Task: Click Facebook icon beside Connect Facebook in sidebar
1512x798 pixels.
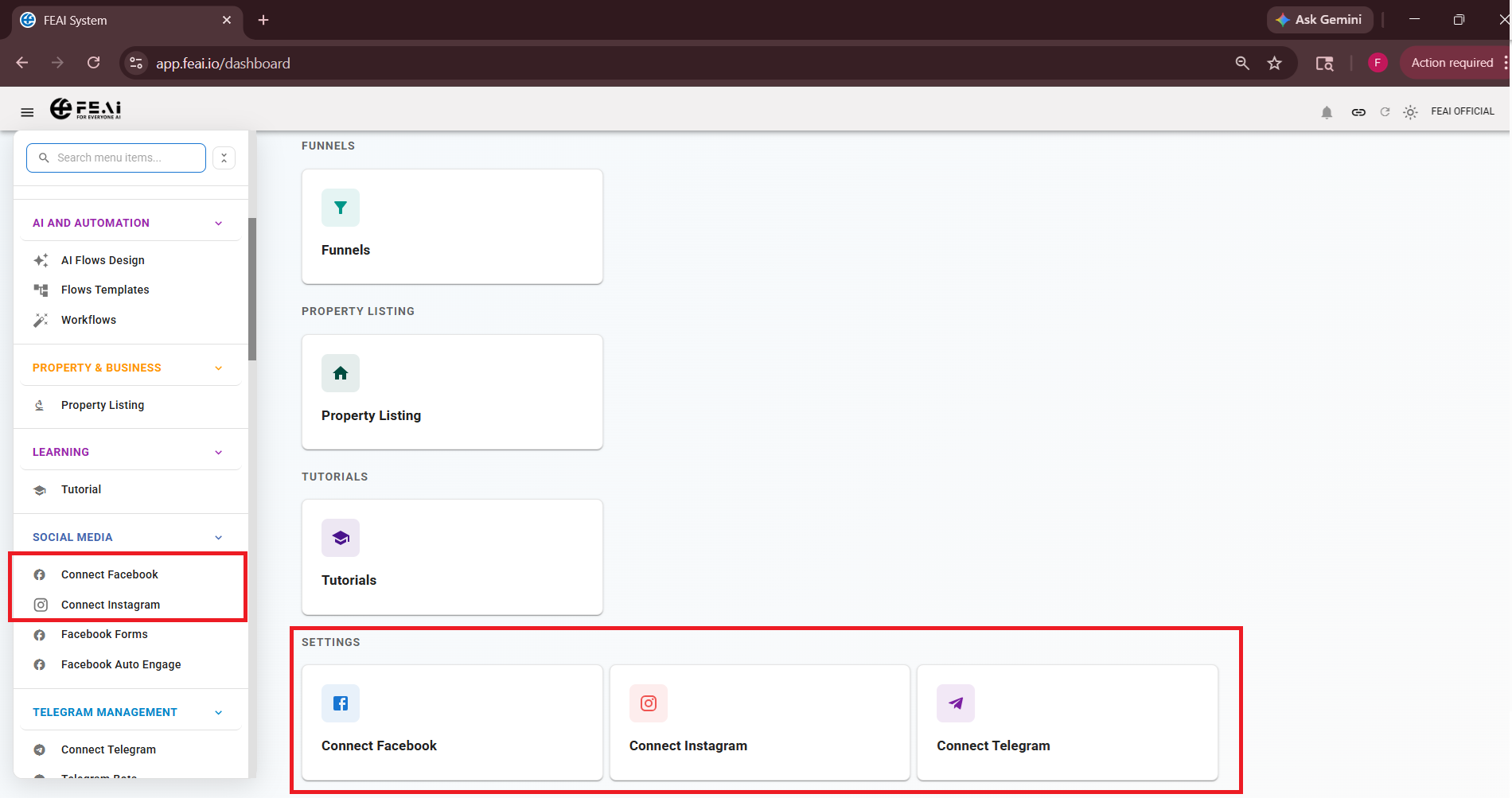Action: coord(40,574)
